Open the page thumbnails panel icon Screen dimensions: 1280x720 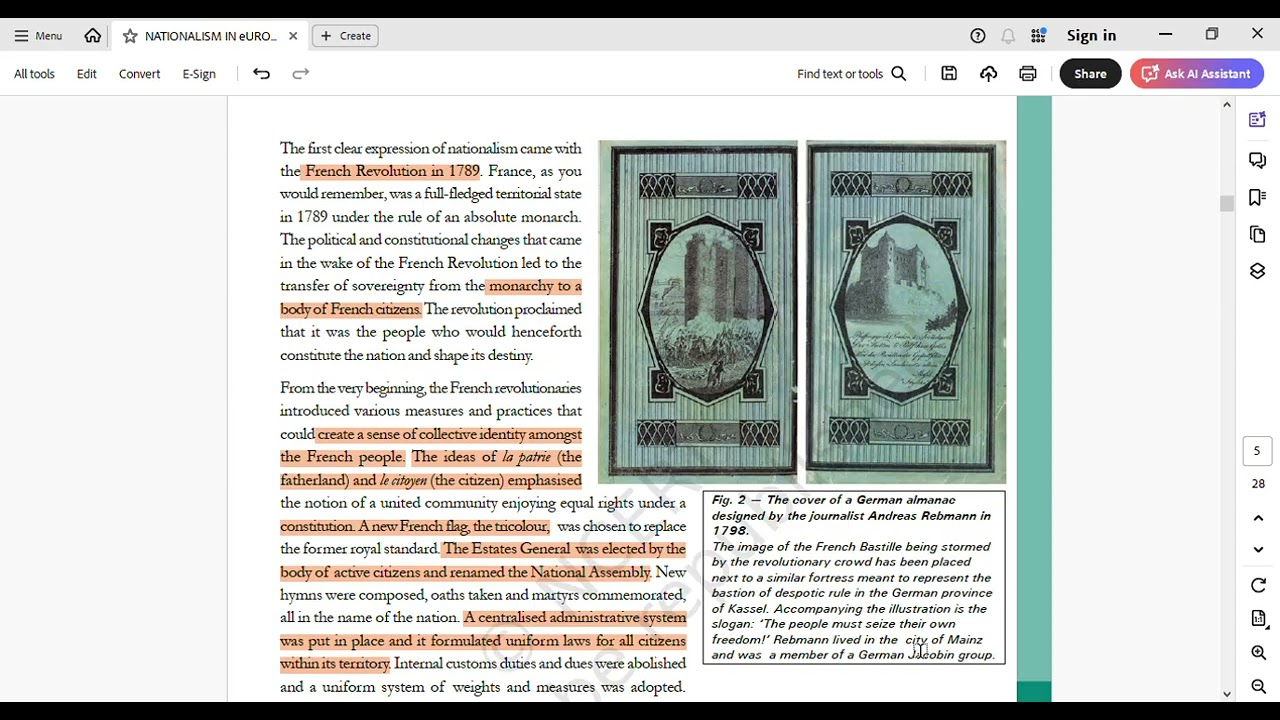1258,234
